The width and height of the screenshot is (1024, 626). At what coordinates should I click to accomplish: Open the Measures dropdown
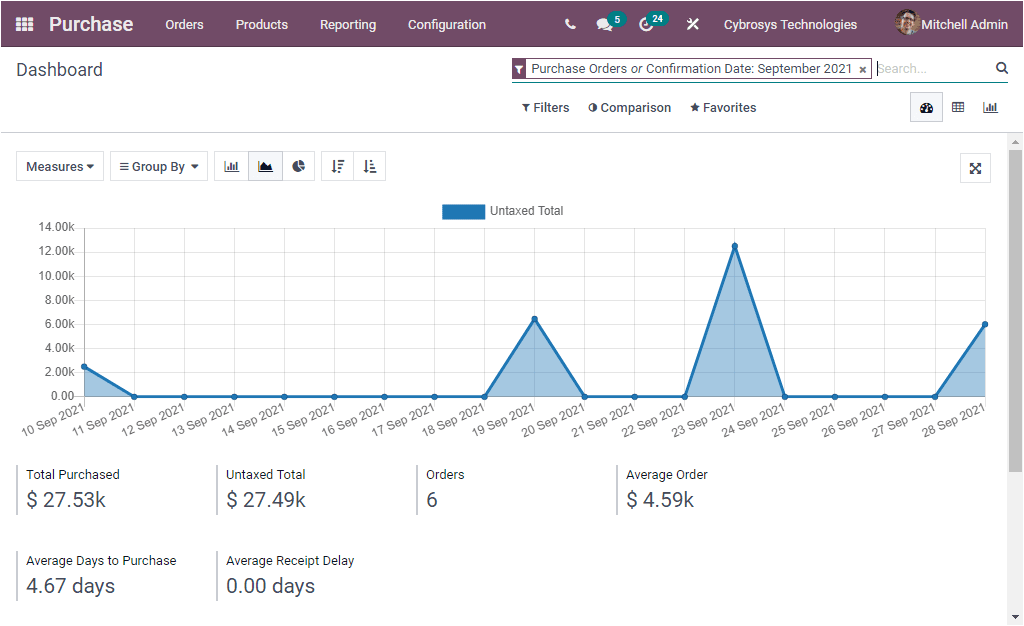(59, 166)
